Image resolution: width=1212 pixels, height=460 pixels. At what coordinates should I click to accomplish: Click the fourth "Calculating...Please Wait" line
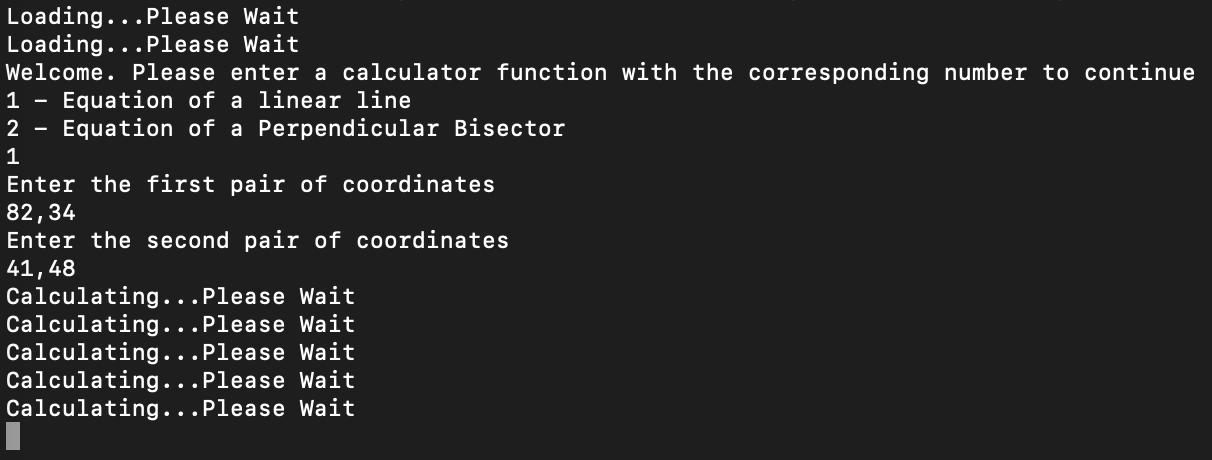180,380
